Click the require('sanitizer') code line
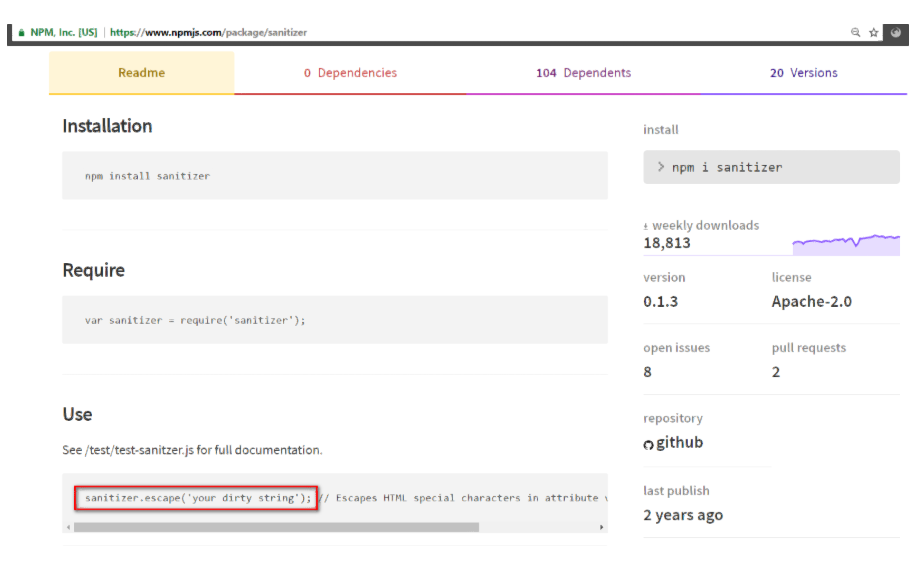Image resolution: width=913 pixels, height=577 pixels. tap(195, 320)
